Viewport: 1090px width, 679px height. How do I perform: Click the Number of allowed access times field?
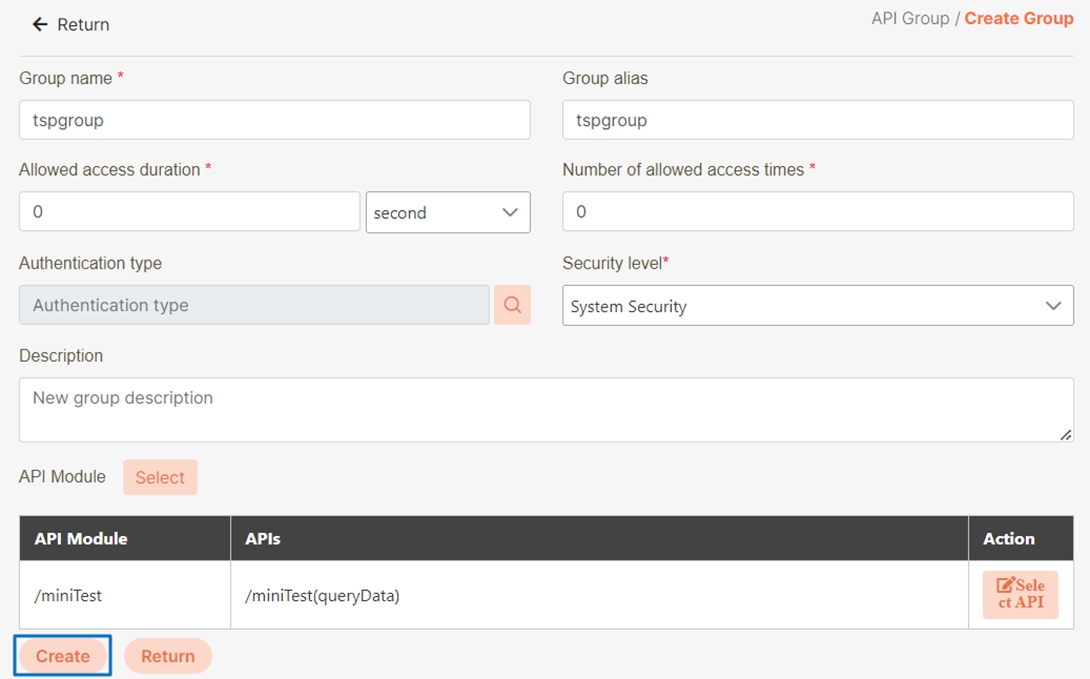pos(817,212)
